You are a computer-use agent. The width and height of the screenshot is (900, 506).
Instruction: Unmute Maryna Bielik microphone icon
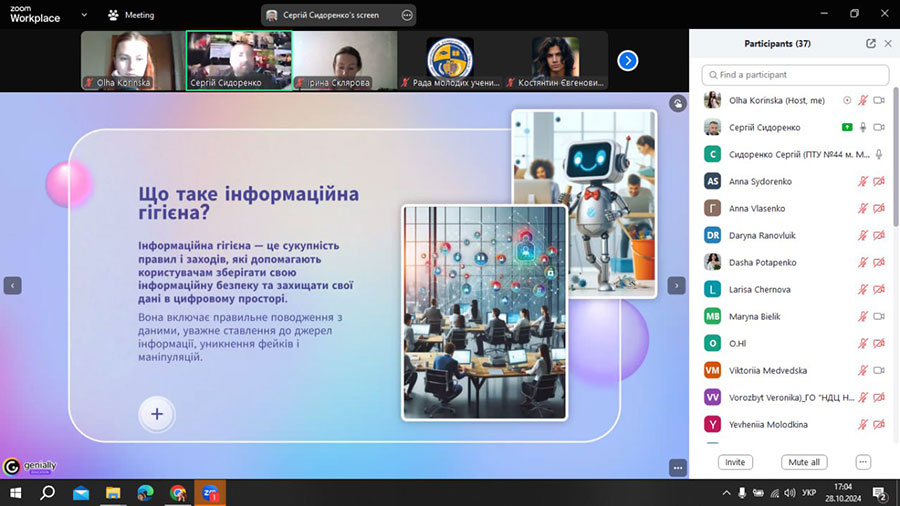click(863, 316)
